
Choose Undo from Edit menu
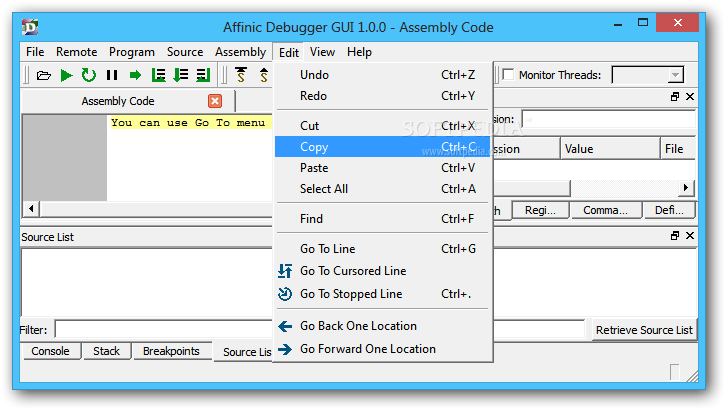click(383, 75)
